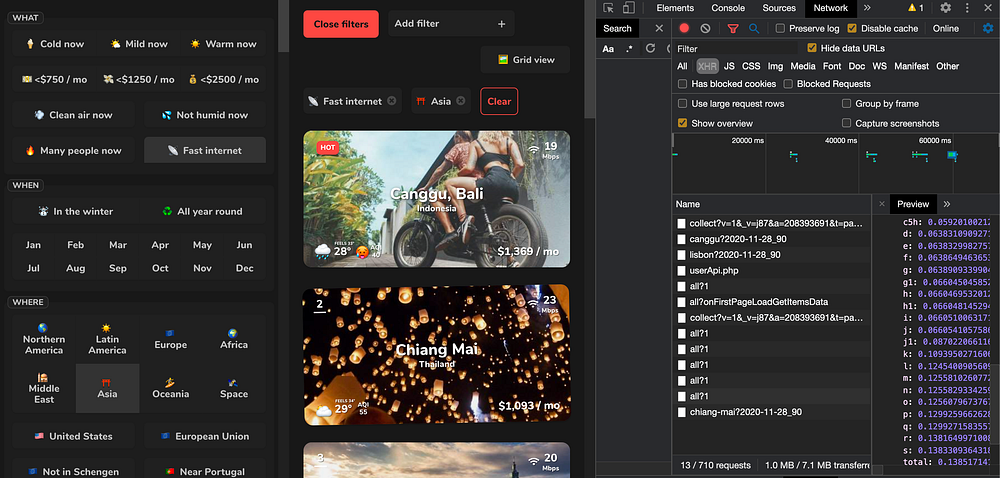The height and width of the screenshot is (478, 1000).
Task: Open DevTools three-dot menu
Action: click(967, 8)
